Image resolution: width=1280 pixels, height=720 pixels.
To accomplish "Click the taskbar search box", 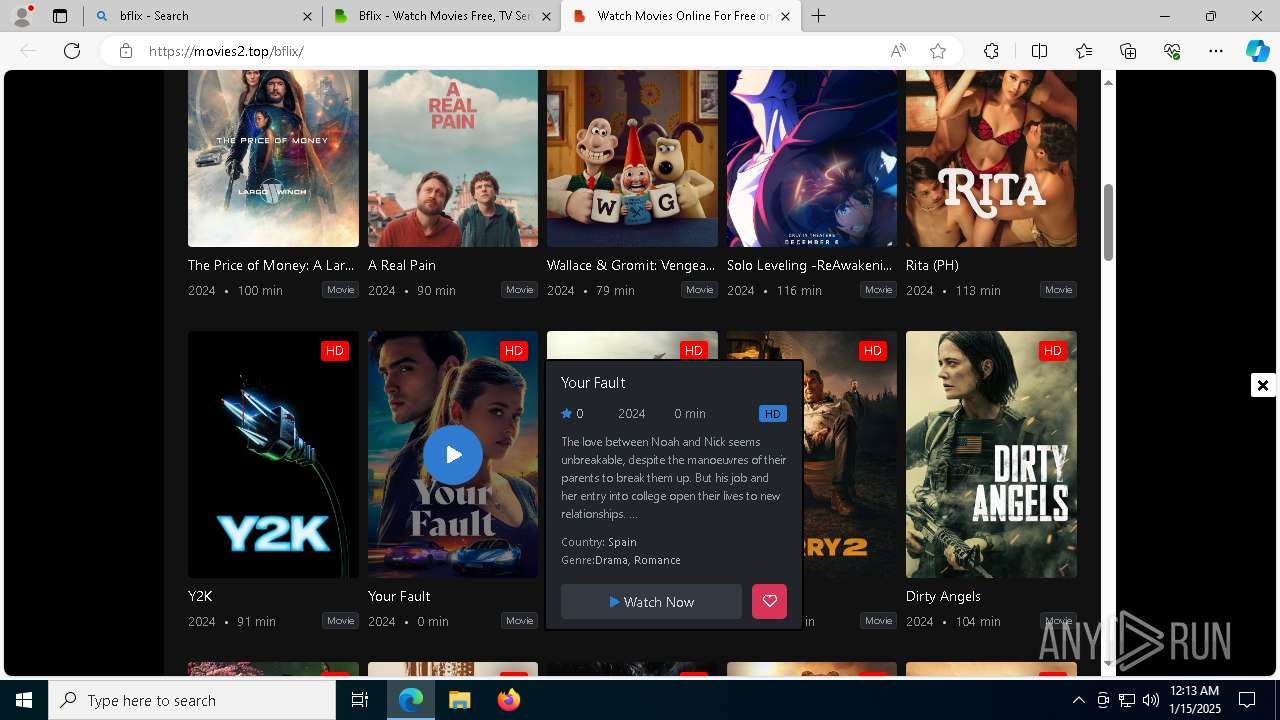I will coord(192,700).
